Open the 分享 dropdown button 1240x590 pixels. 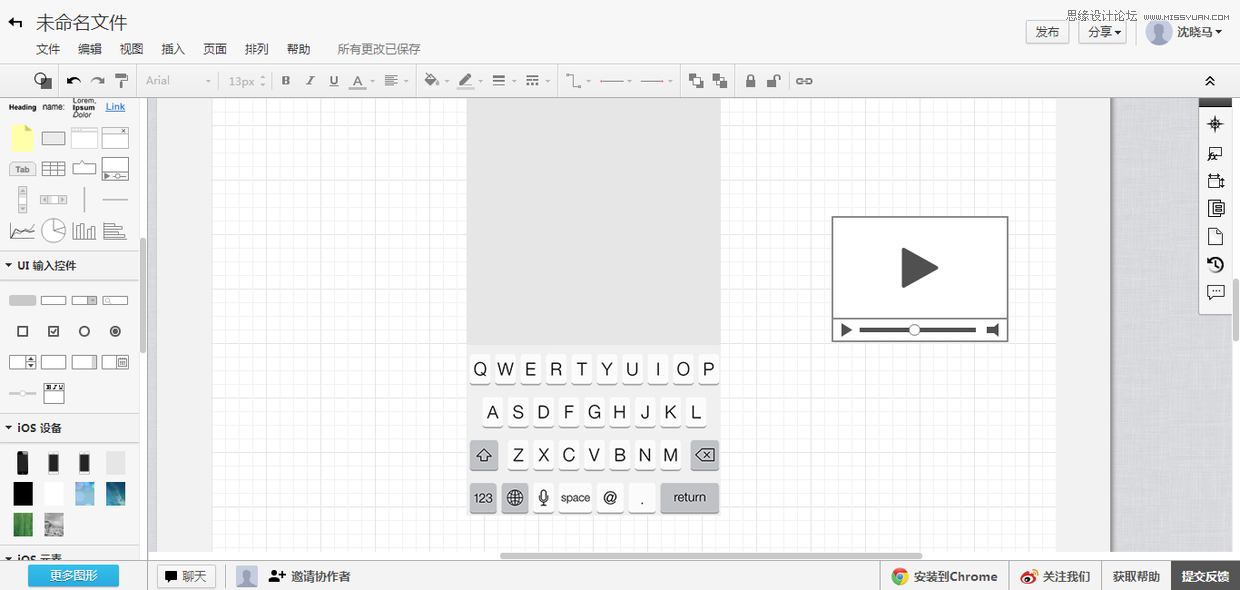point(1102,32)
